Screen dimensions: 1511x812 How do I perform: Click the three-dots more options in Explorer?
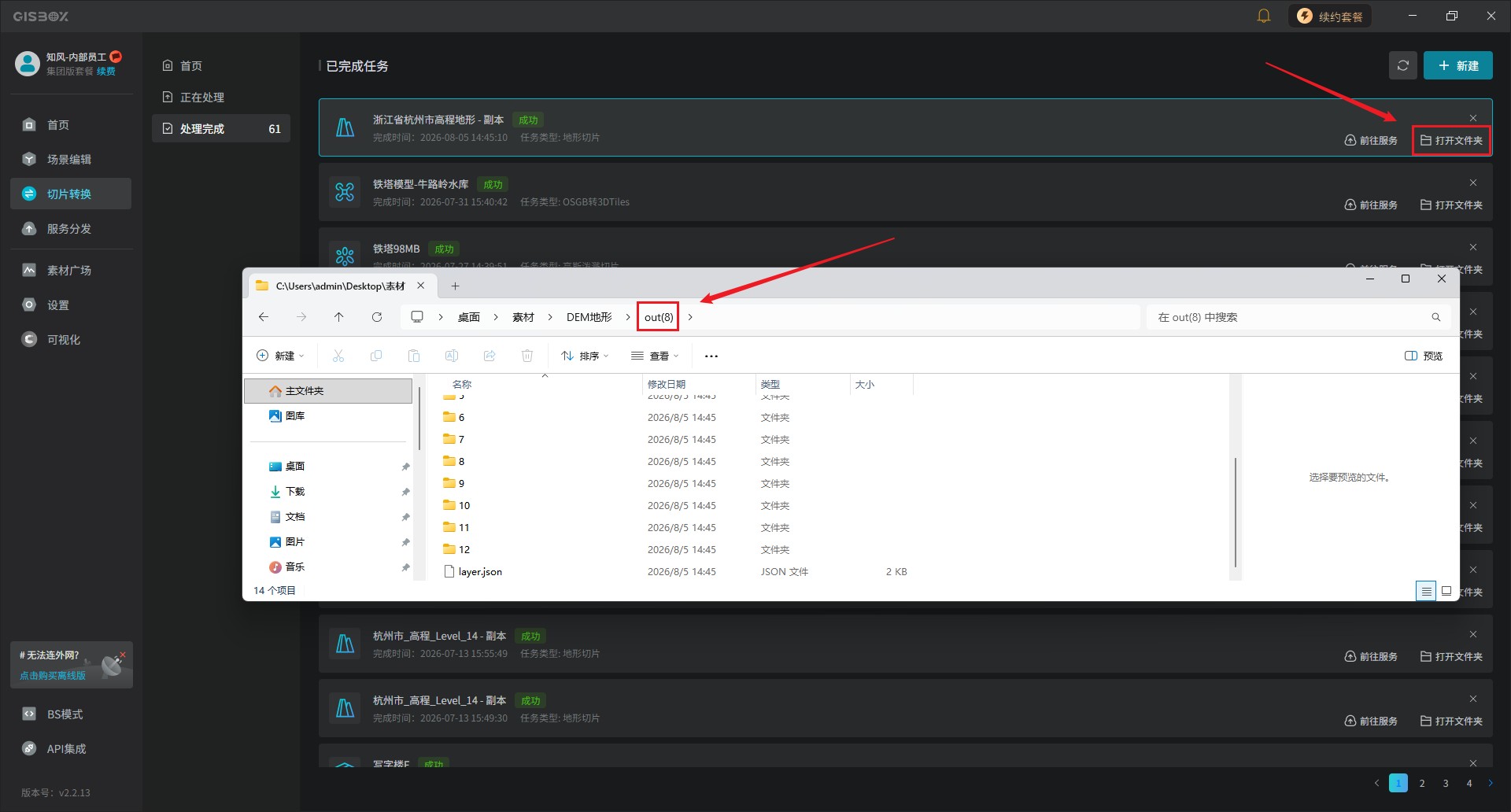tap(711, 356)
